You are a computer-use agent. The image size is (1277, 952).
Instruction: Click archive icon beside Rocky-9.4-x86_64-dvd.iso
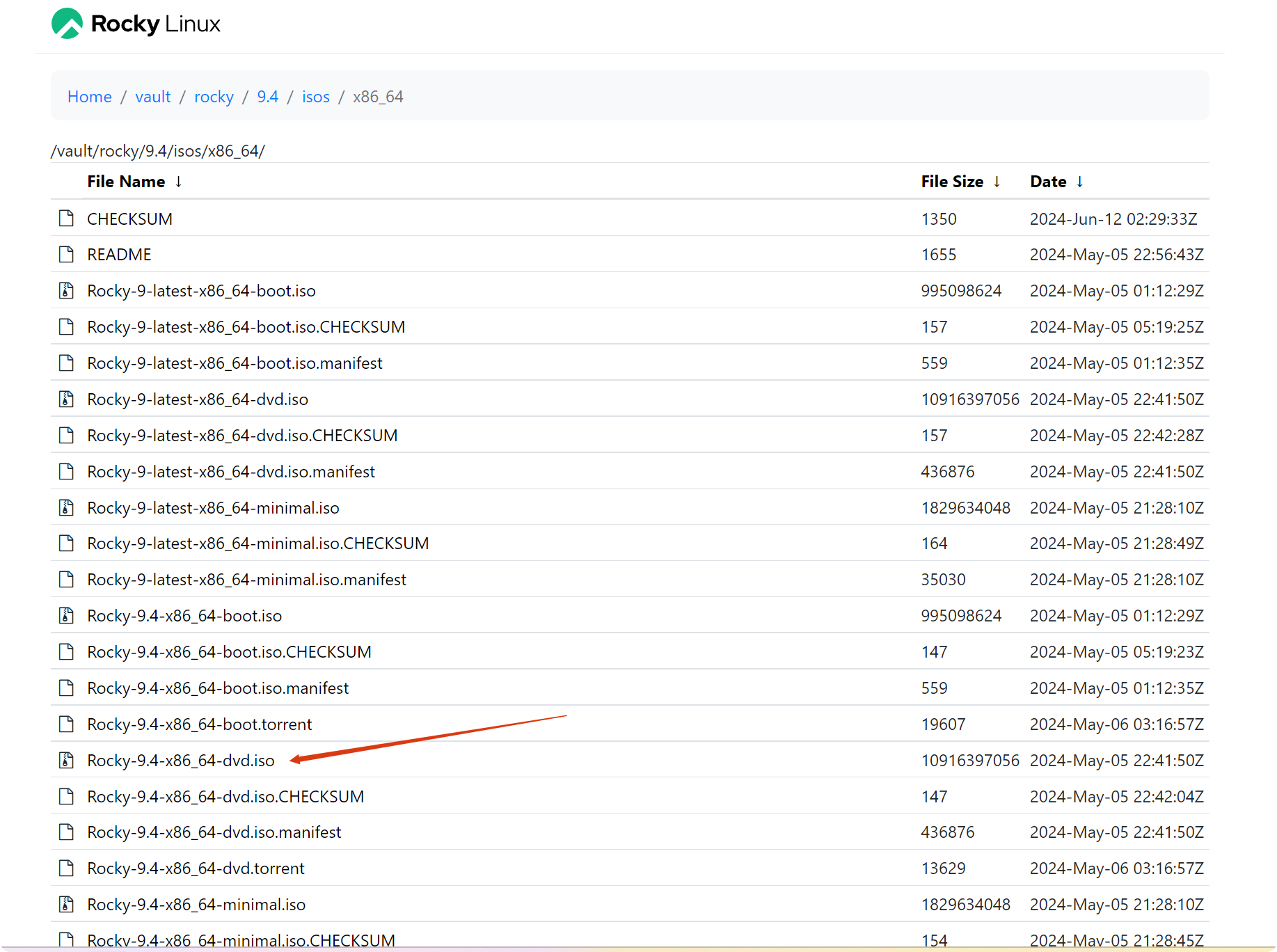(x=66, y=761)
